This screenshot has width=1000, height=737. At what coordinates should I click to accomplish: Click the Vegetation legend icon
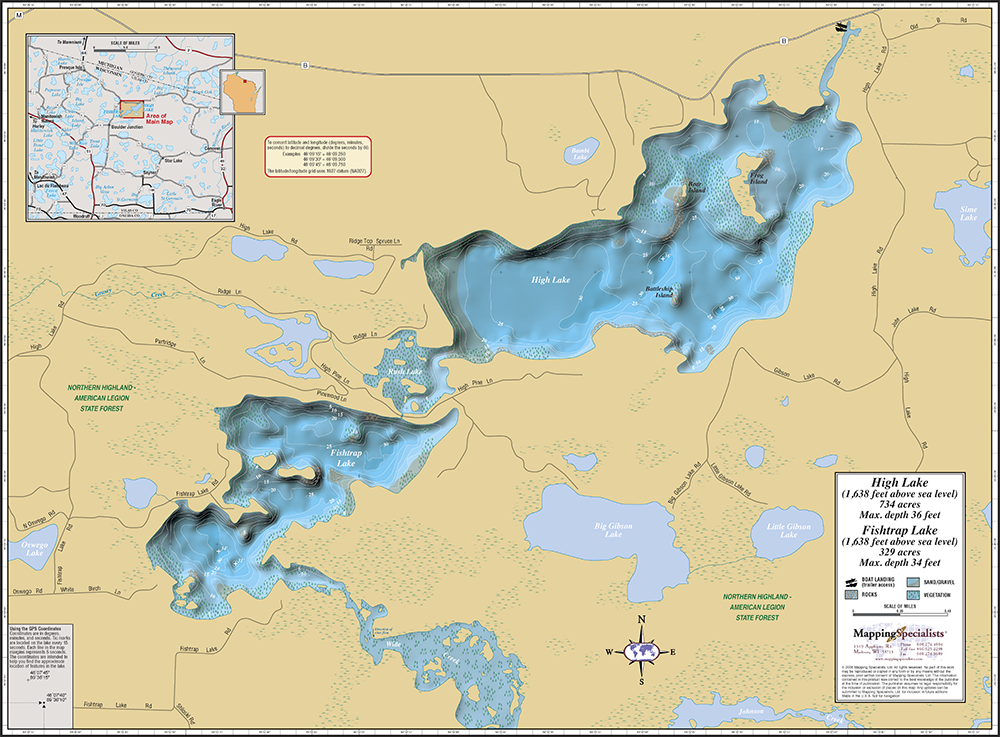913,594
